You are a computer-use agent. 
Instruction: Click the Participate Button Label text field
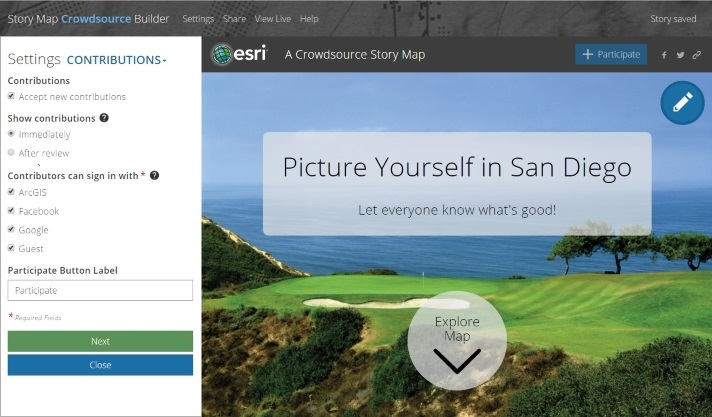[100, 290]
